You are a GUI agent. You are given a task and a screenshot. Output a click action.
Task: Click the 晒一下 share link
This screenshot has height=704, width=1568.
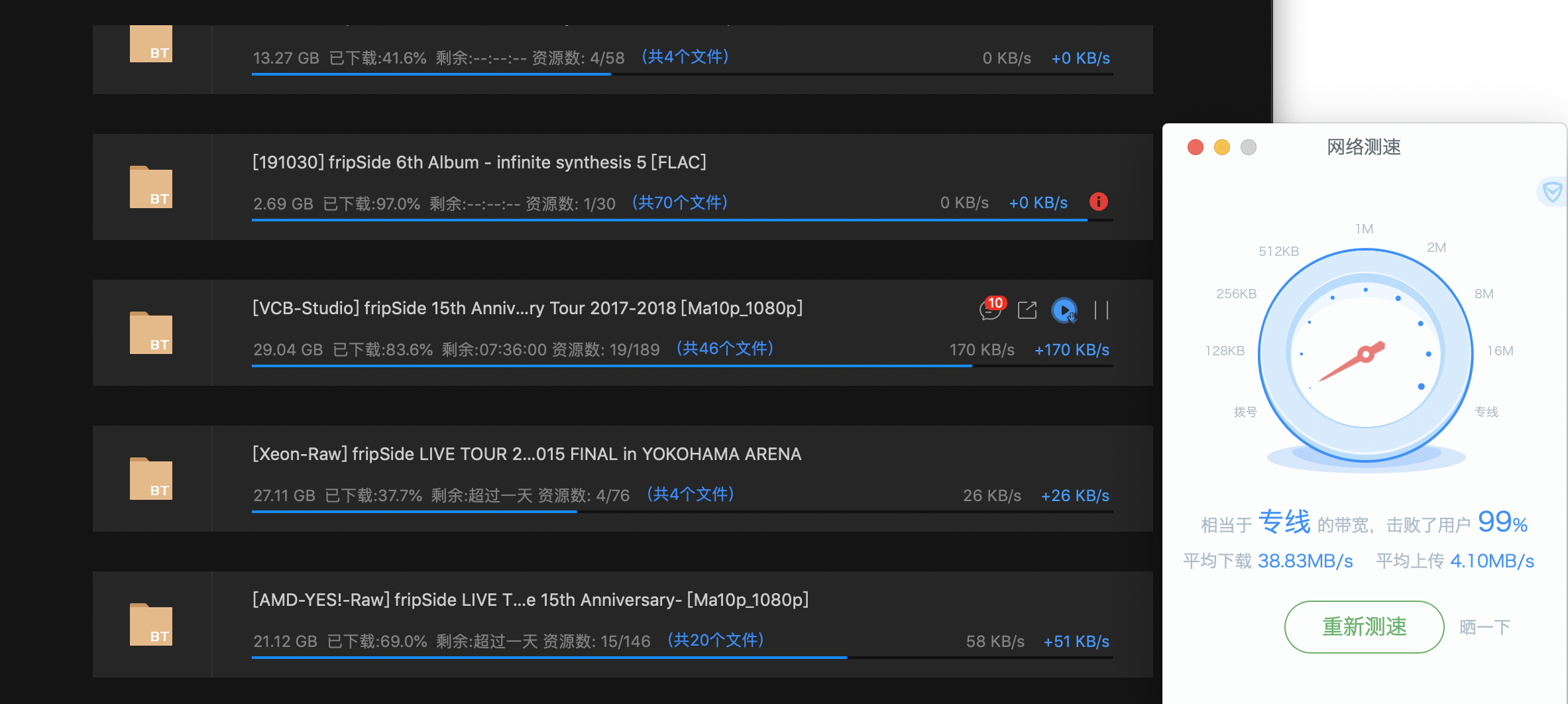coord(1484,627)
